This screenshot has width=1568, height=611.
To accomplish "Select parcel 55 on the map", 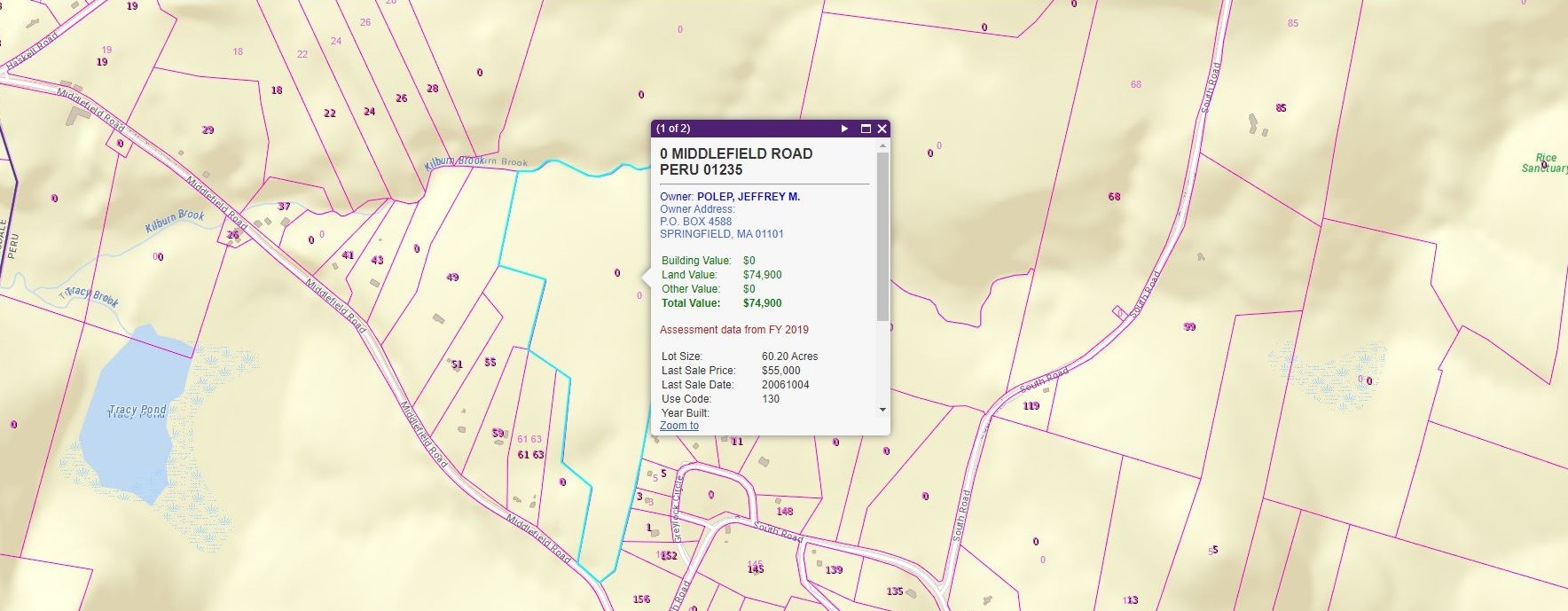I will pos(490,363).
